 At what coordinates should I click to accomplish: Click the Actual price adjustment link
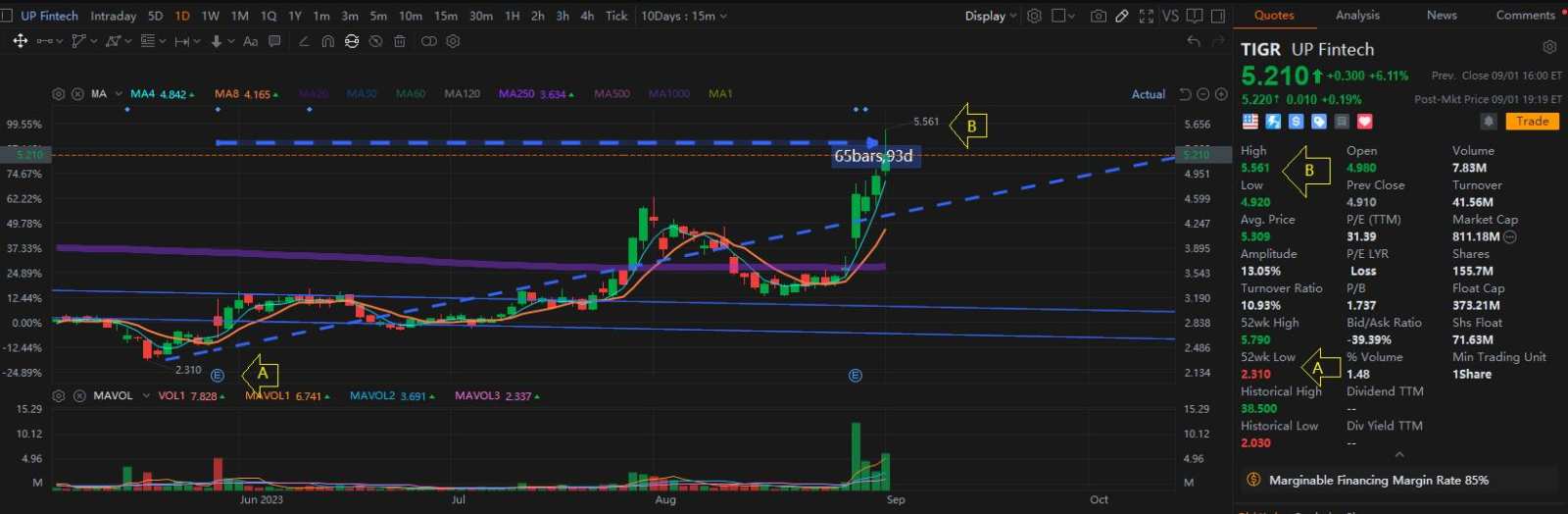[1149, 94]
